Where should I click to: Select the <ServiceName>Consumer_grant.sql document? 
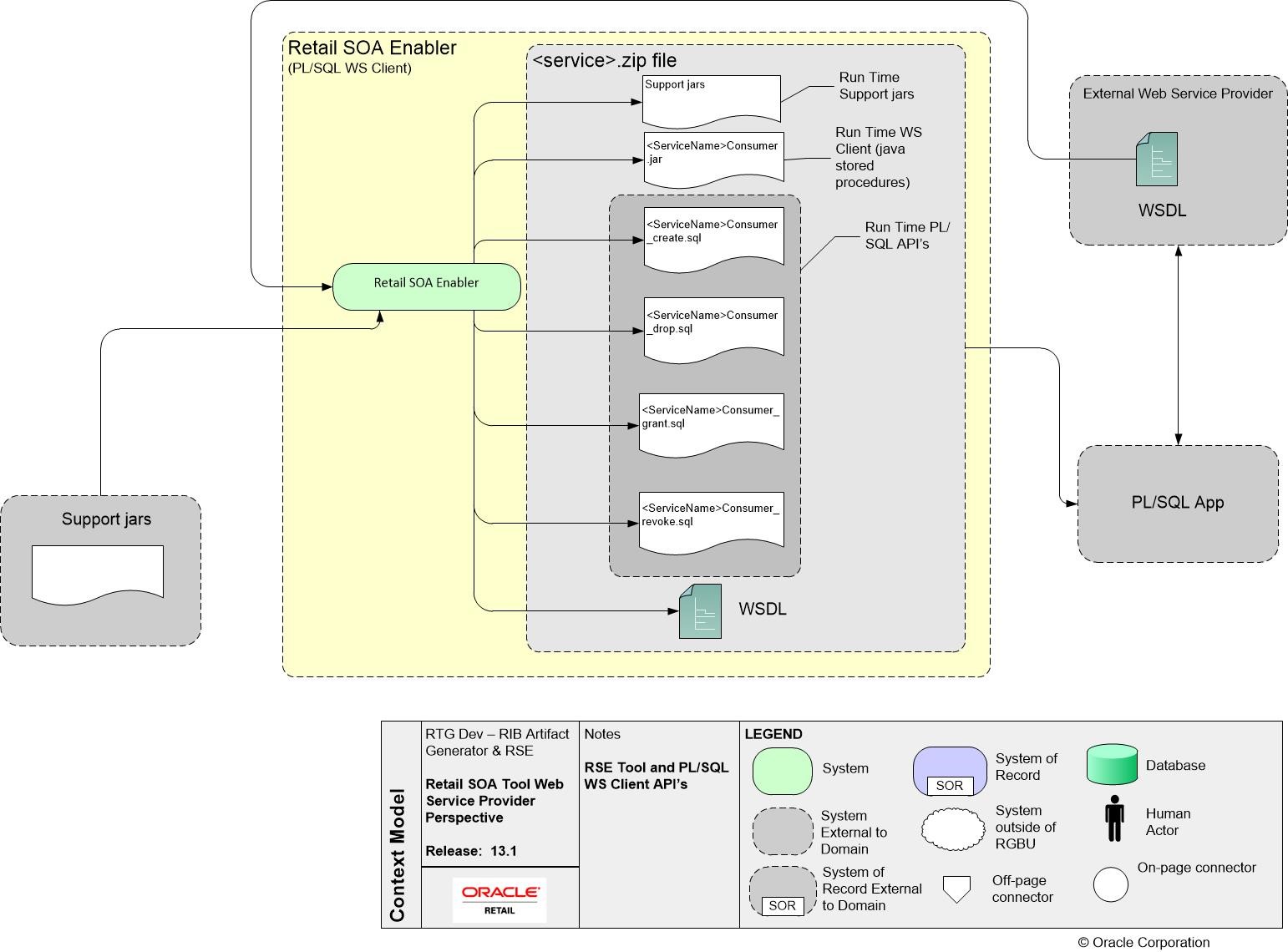(712, 425)
